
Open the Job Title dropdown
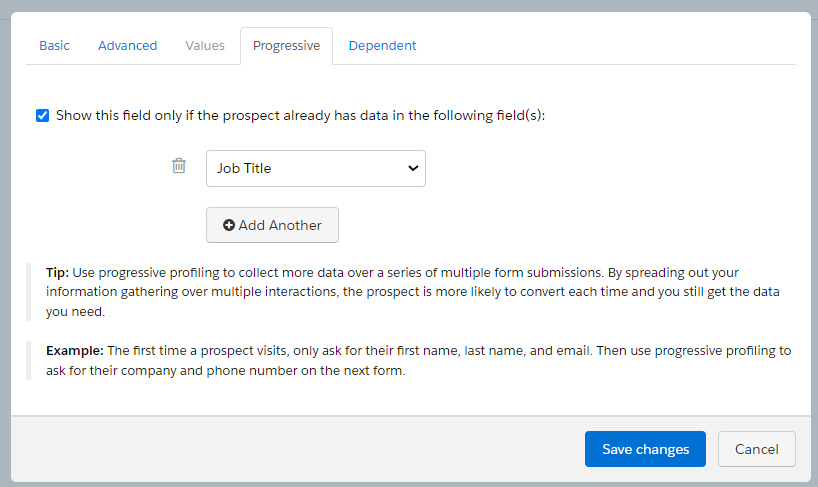pyautogui.click(x=305, y=168)
